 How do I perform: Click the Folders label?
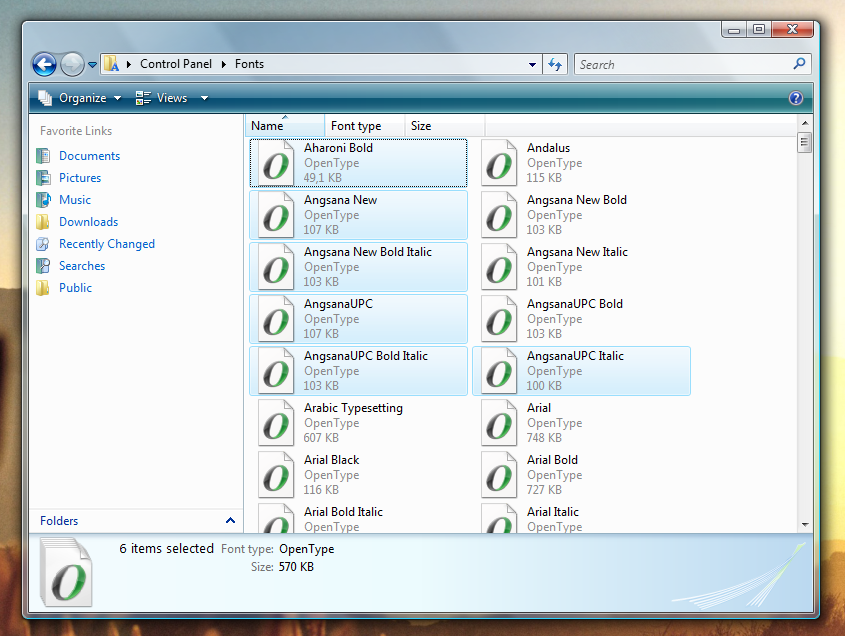coord(59,521)
